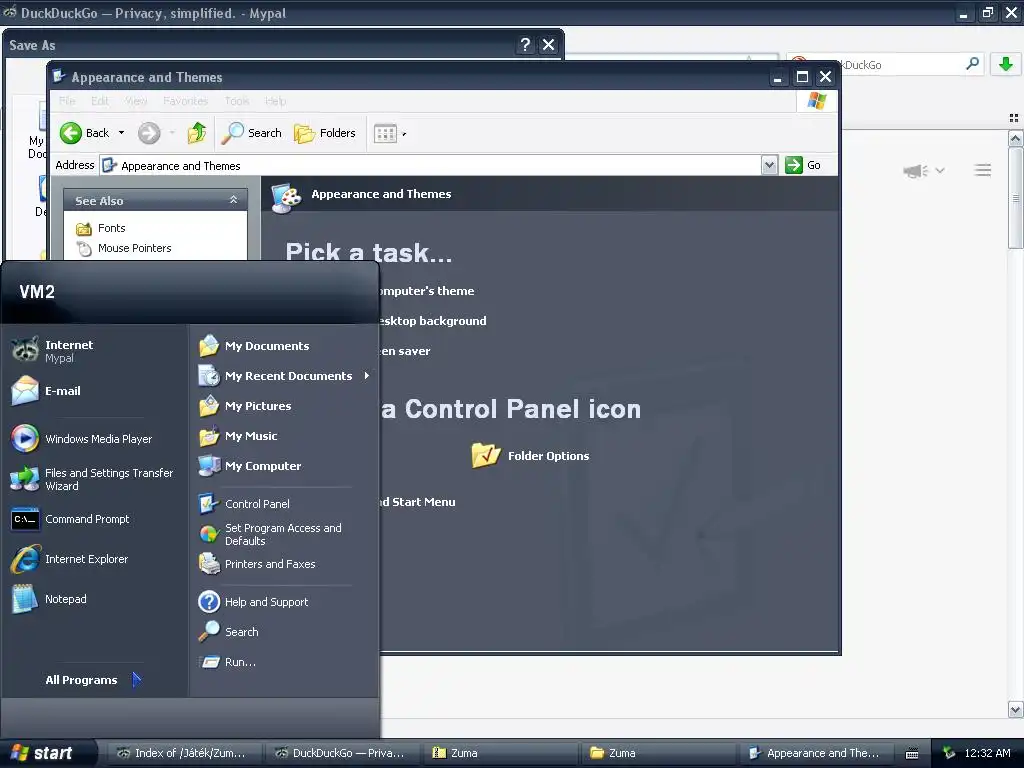The image size is (1024, 768).
Task: Toggle the Folders pane button
Action: pyautogui.click(x=325, y=133)
